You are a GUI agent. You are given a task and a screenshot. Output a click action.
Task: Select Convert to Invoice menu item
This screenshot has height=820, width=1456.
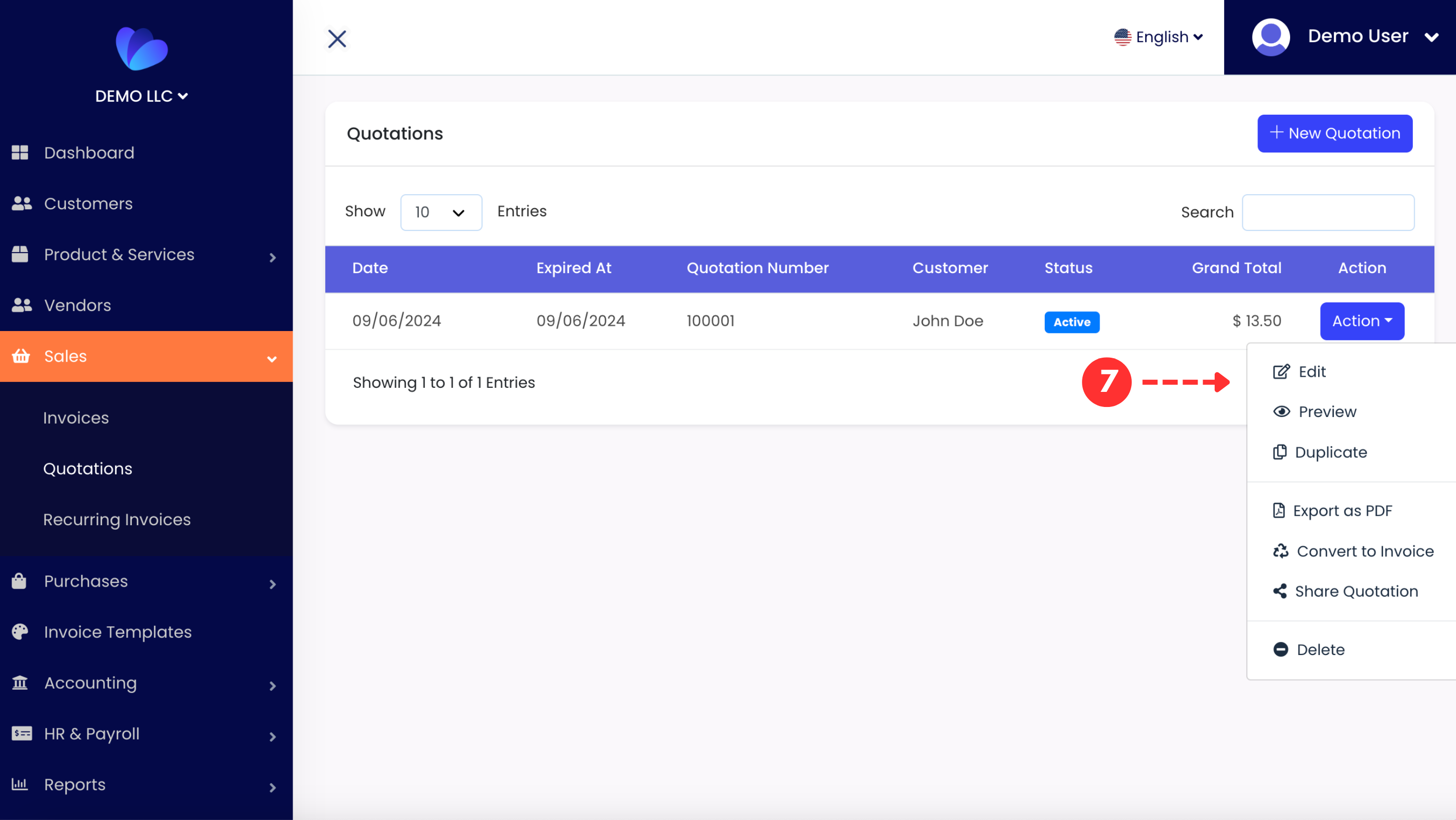pos(1351,551)
